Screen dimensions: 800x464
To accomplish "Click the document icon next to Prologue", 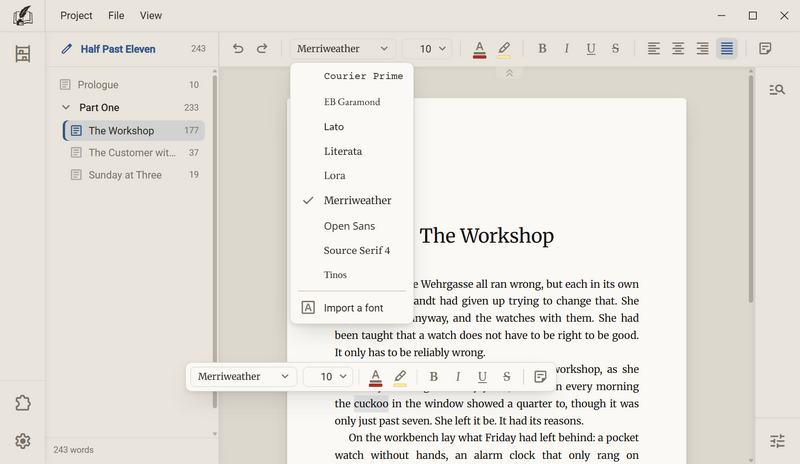I will point(65,85).
